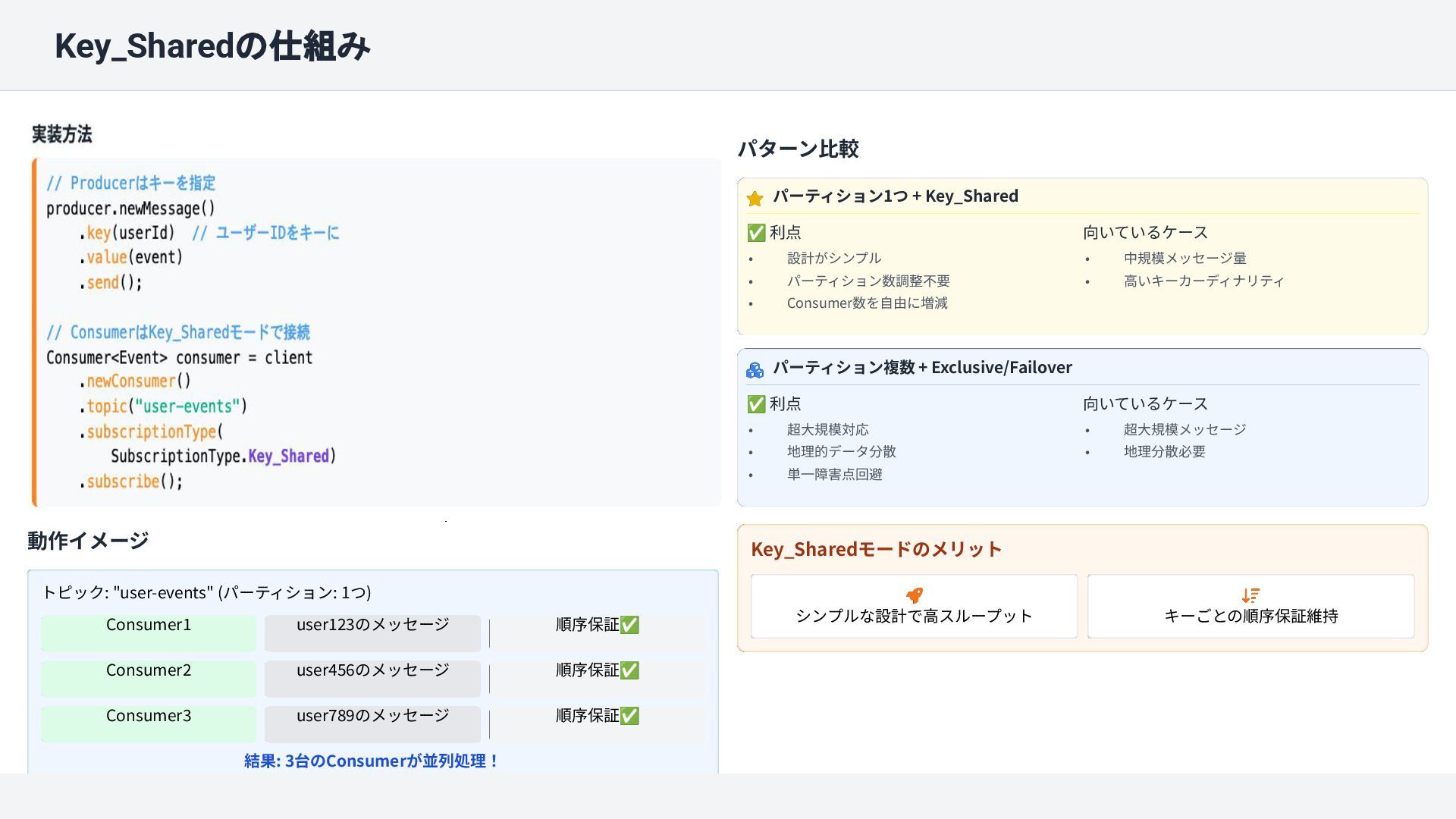Click the user123のメッセージ box

(x=372, y=632)
